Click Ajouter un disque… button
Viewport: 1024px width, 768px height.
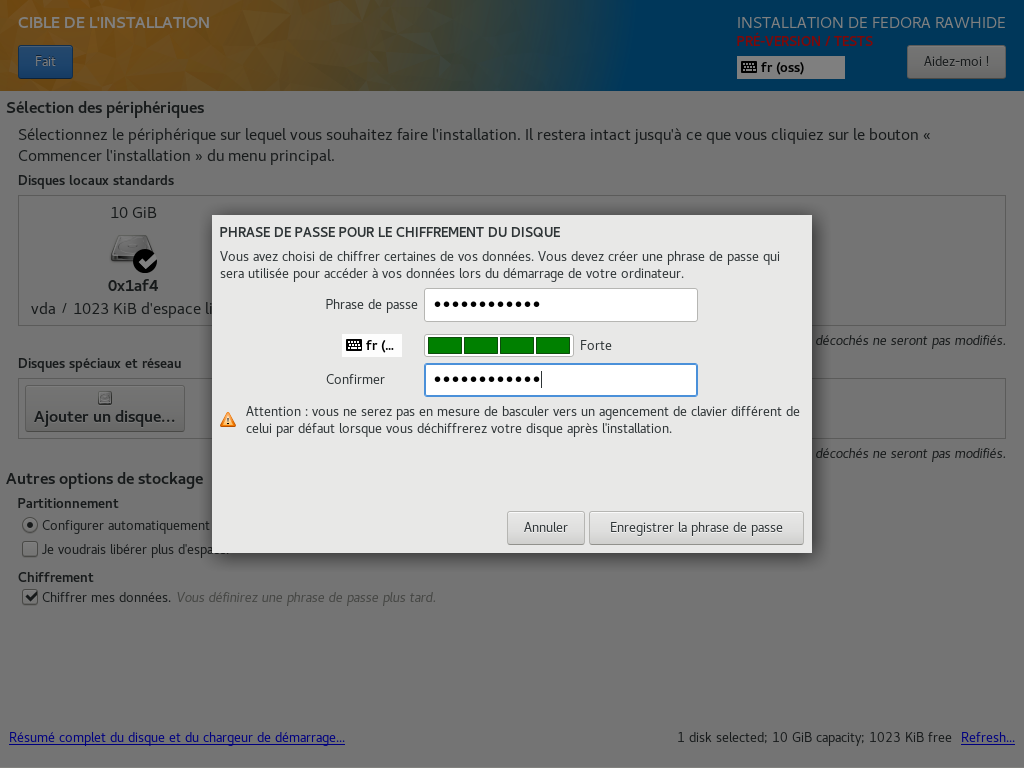104,408
